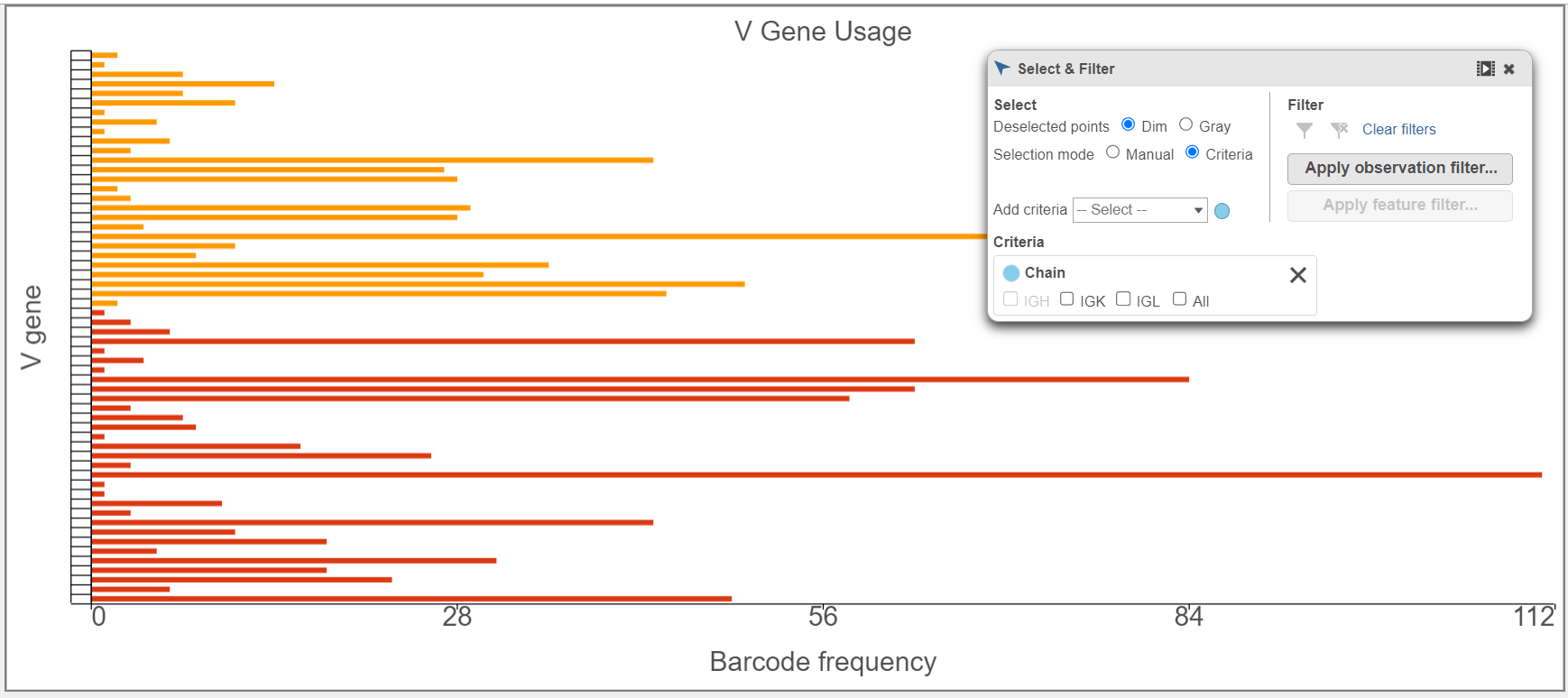The image size is (1568, 698).
Task: Select Gray for deselected points
Action: click(x=1185, y=124)
